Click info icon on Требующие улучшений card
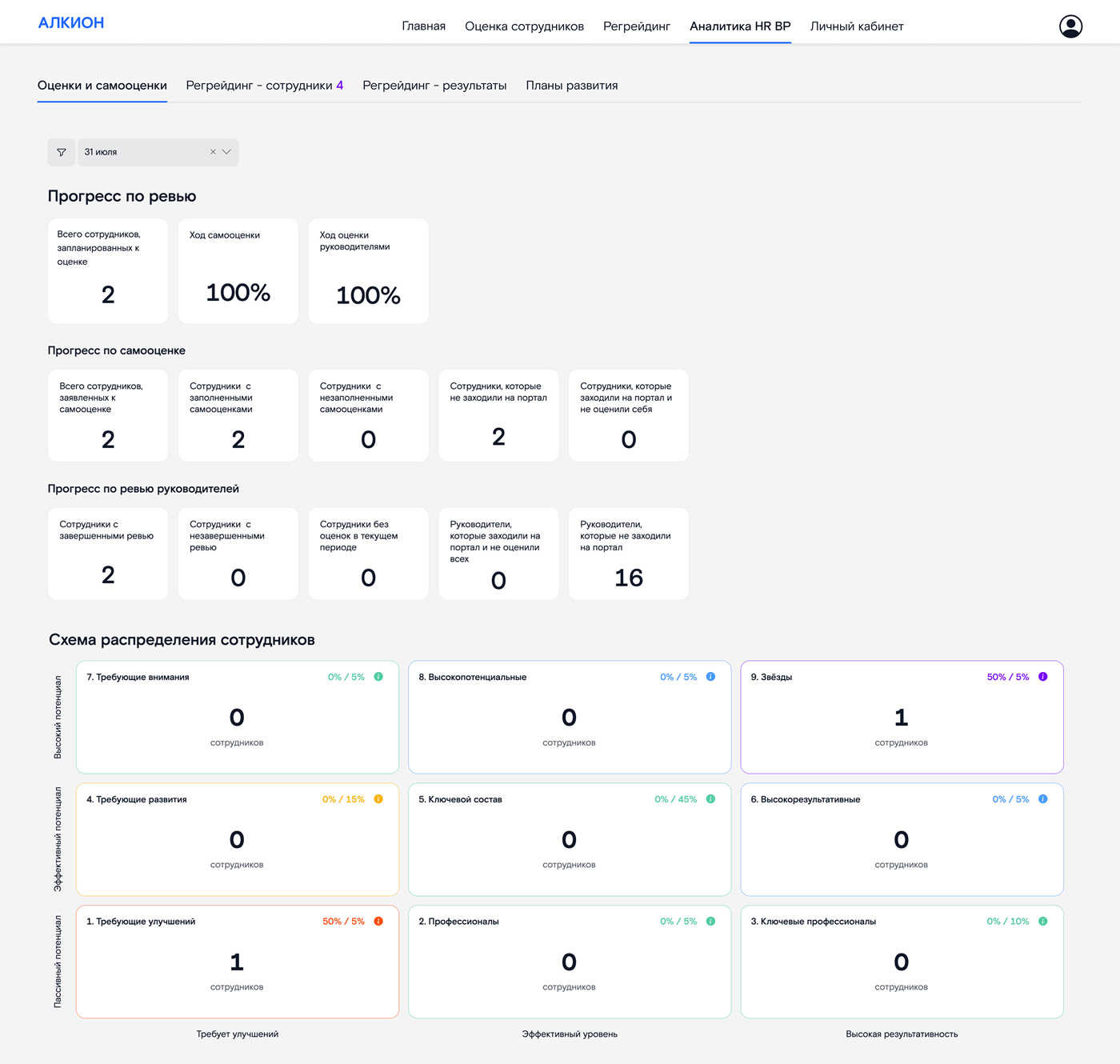1120x1064 pixels. [378, 922]
